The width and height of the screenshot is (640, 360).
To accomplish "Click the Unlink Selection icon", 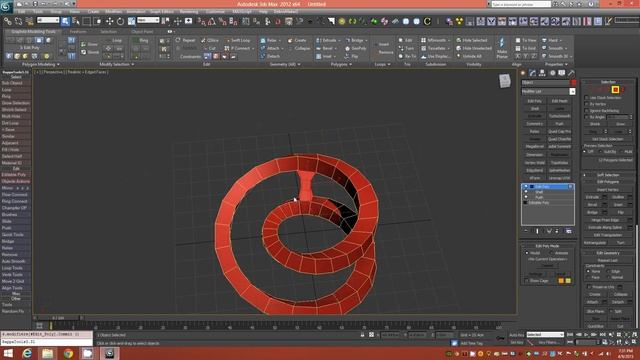I will (18, 21).
